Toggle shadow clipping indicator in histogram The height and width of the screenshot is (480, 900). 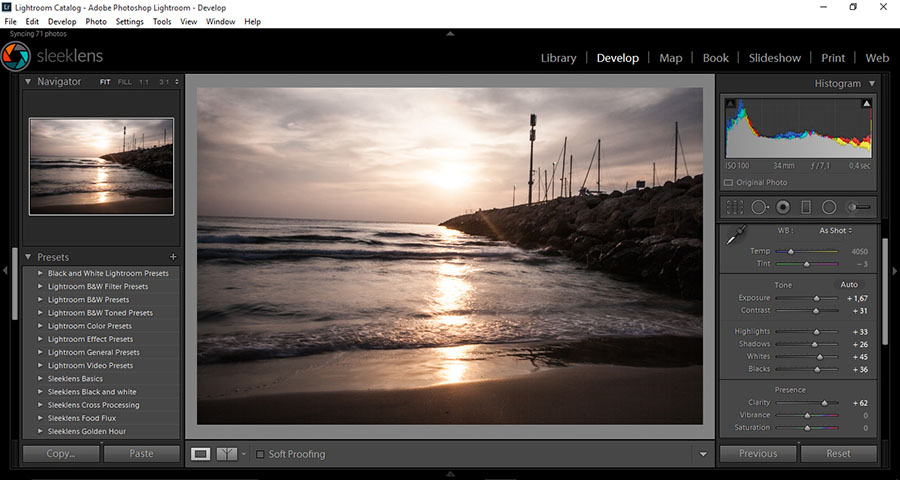click(x=730, y=103)
